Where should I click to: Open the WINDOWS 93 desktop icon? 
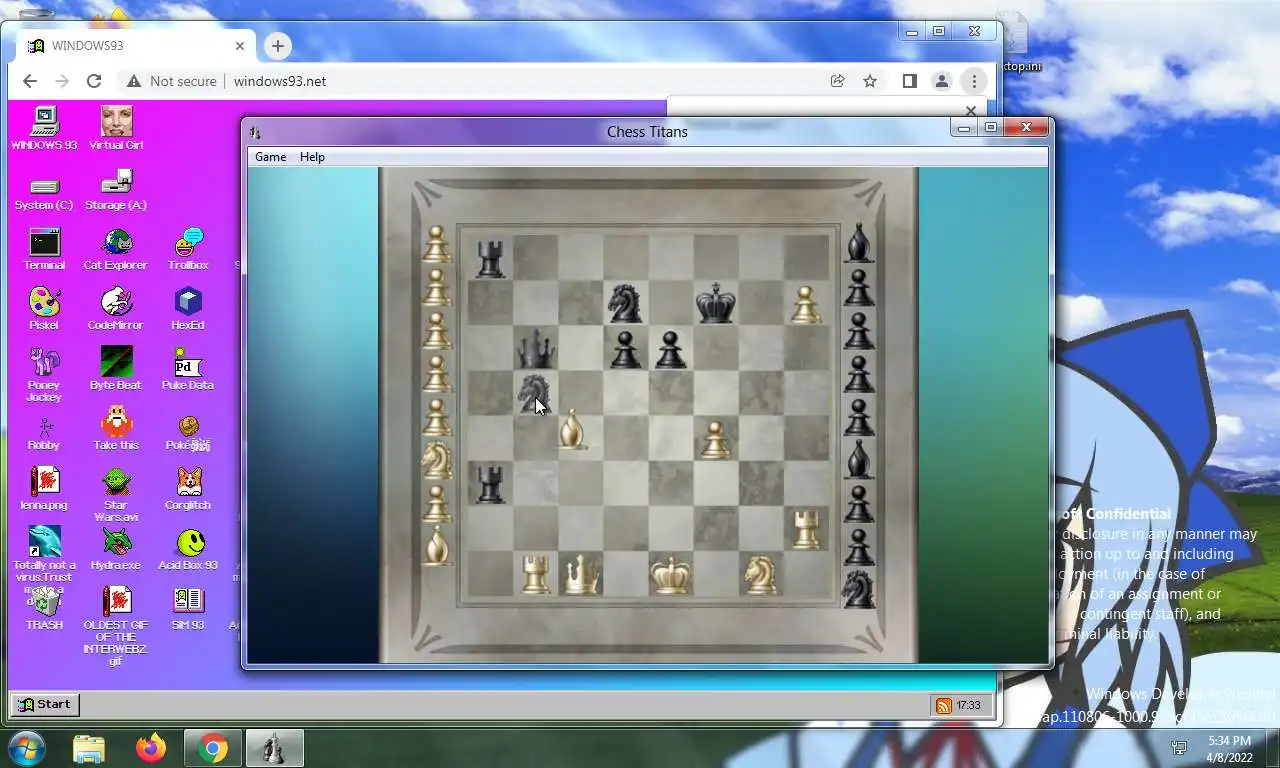(x=44, y=128)
